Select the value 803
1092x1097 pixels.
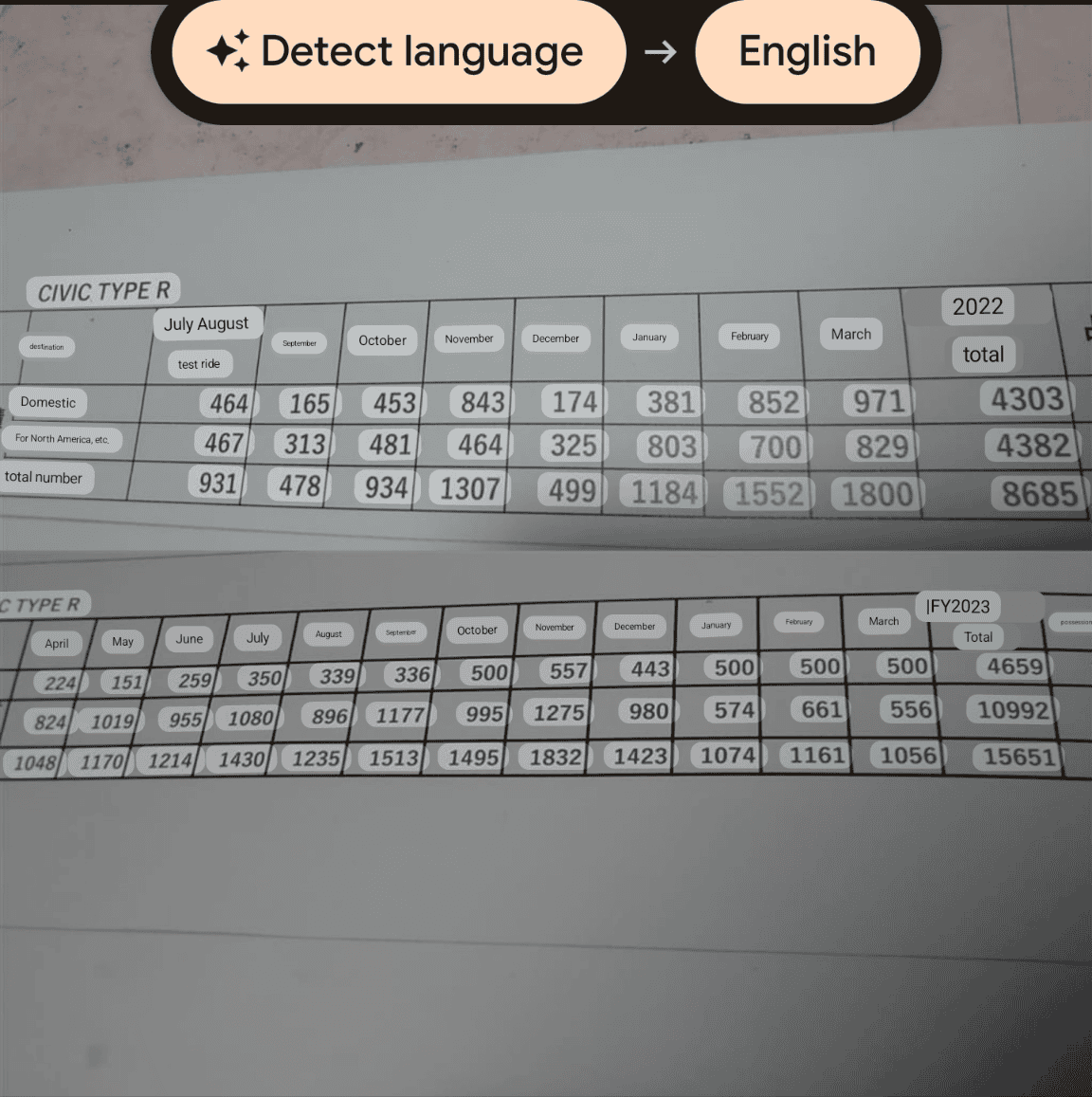pos(671,448)
